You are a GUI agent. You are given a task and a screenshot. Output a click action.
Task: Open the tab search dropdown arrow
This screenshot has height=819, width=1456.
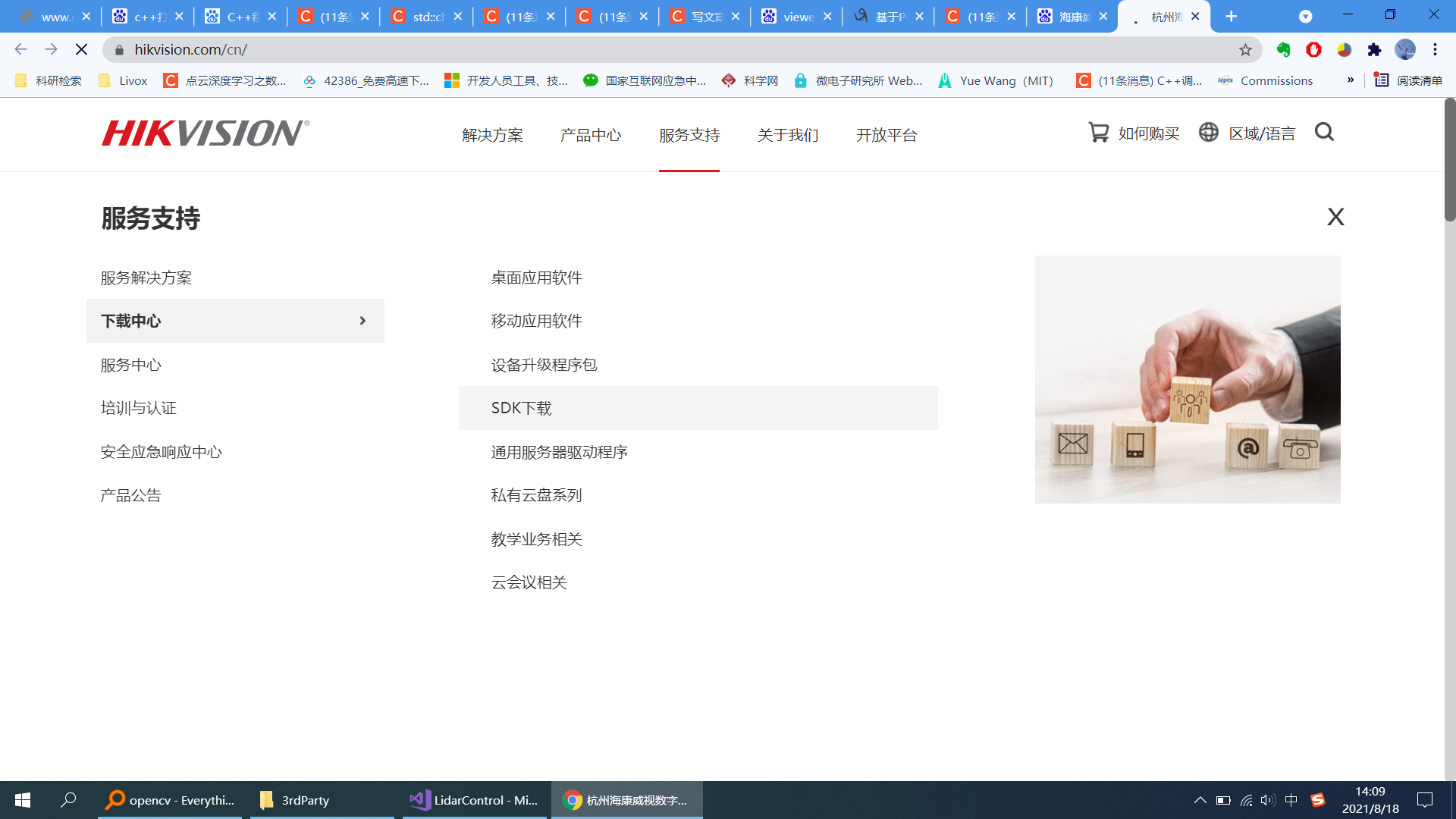tap(1305, 17)
